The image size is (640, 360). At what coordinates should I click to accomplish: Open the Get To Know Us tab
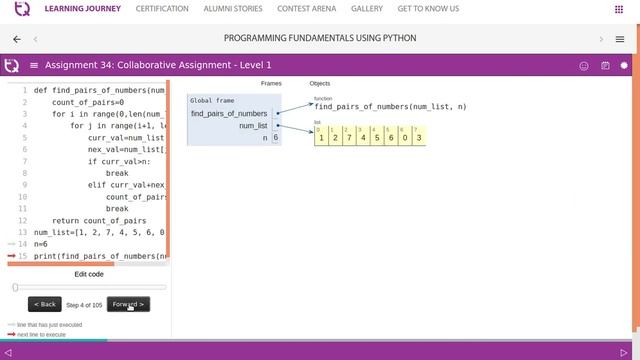click(428, 9)
